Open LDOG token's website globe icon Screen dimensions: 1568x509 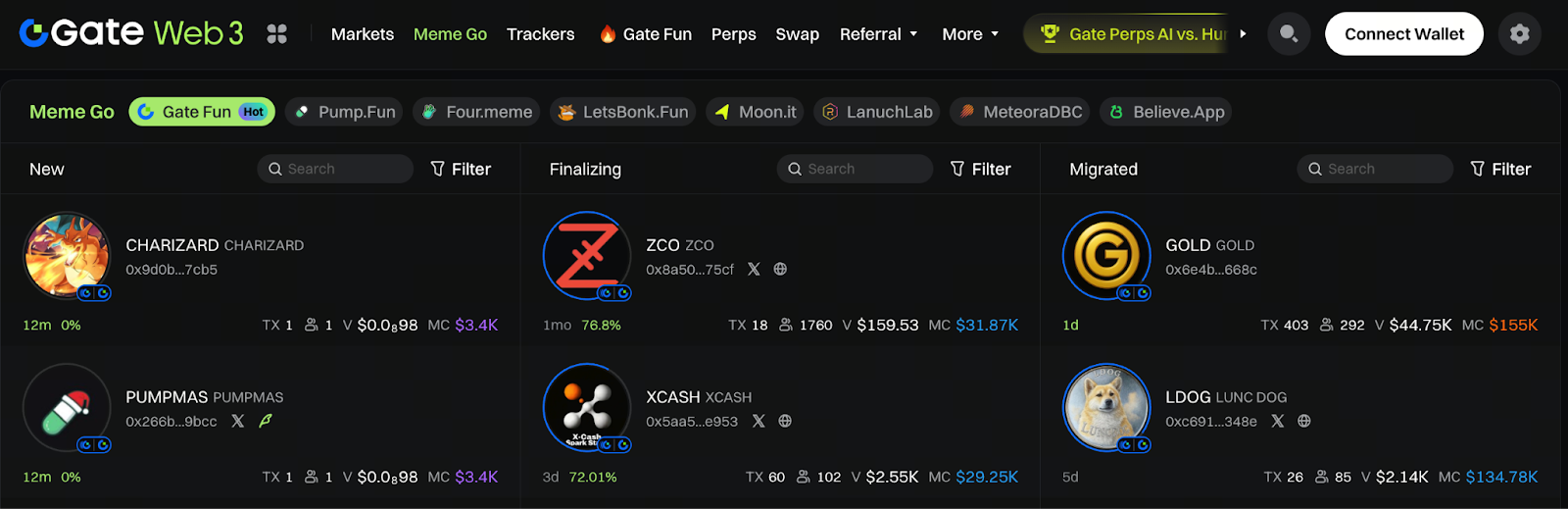(x=1304, y=421)
